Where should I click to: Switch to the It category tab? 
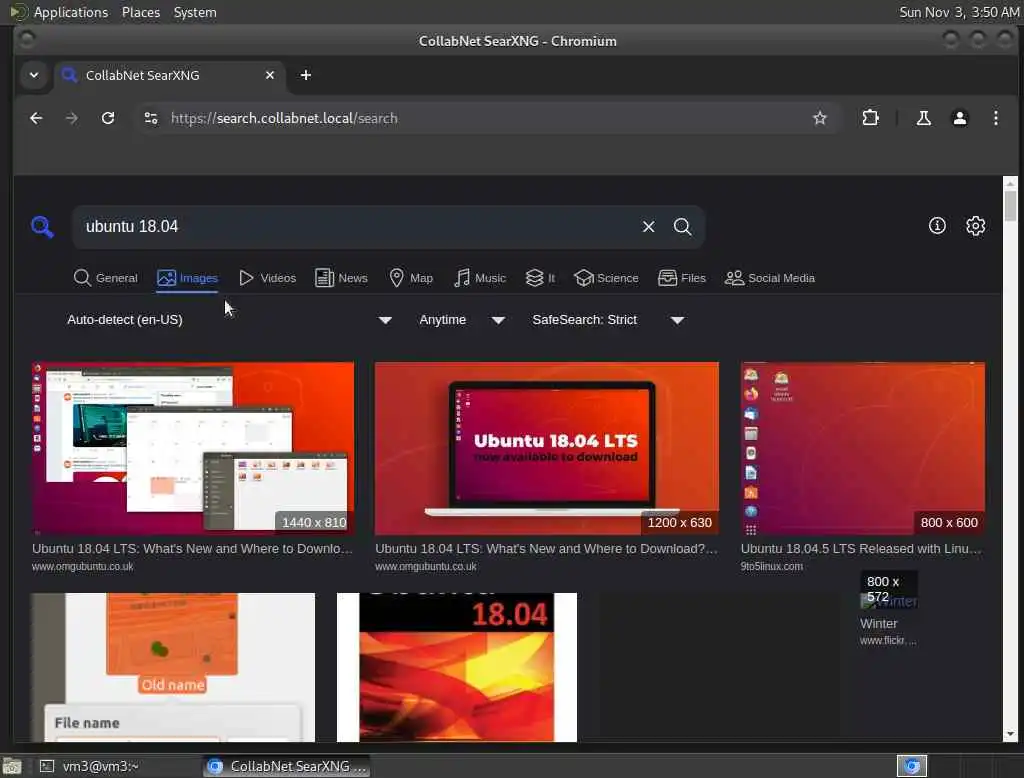540,278
